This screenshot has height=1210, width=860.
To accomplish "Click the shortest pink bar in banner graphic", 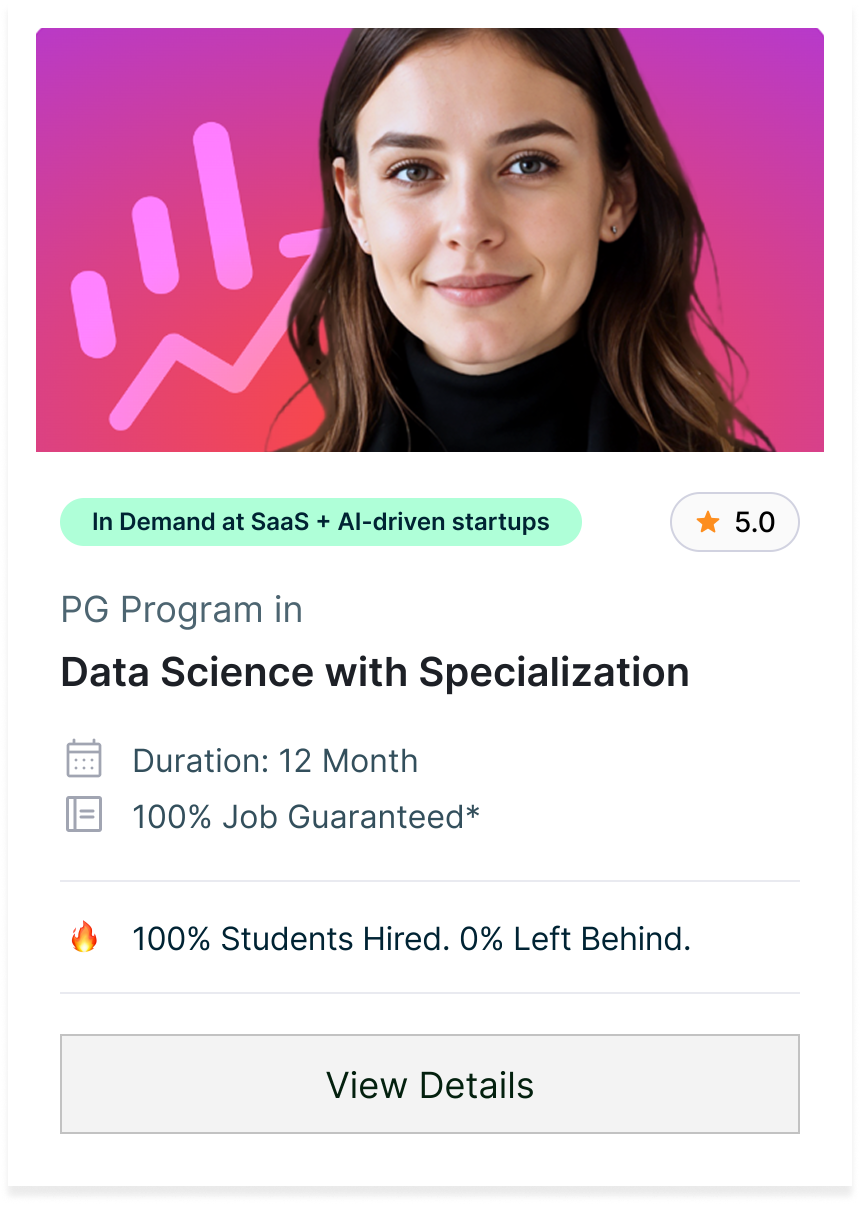I will (x=93, y=314).
